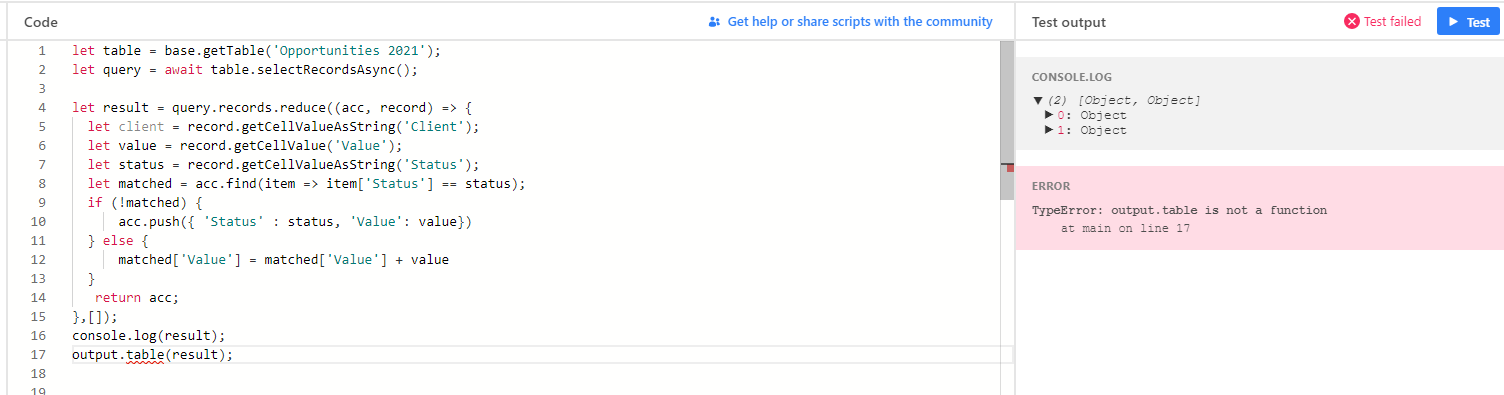Click return acc on line 14
1504x395 pixels.
pyautogui.click(x=137, y=298)
